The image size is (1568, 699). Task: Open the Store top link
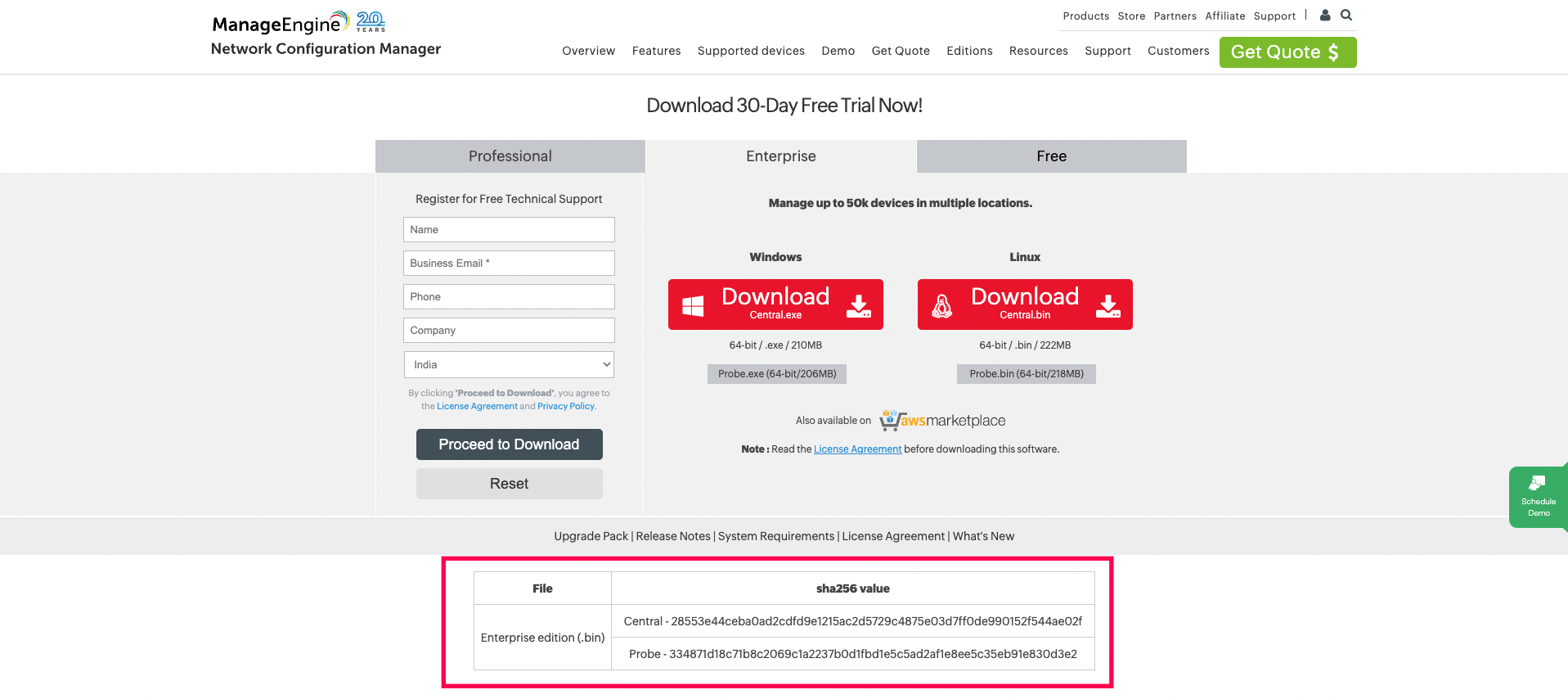[x=1131, y=16]
